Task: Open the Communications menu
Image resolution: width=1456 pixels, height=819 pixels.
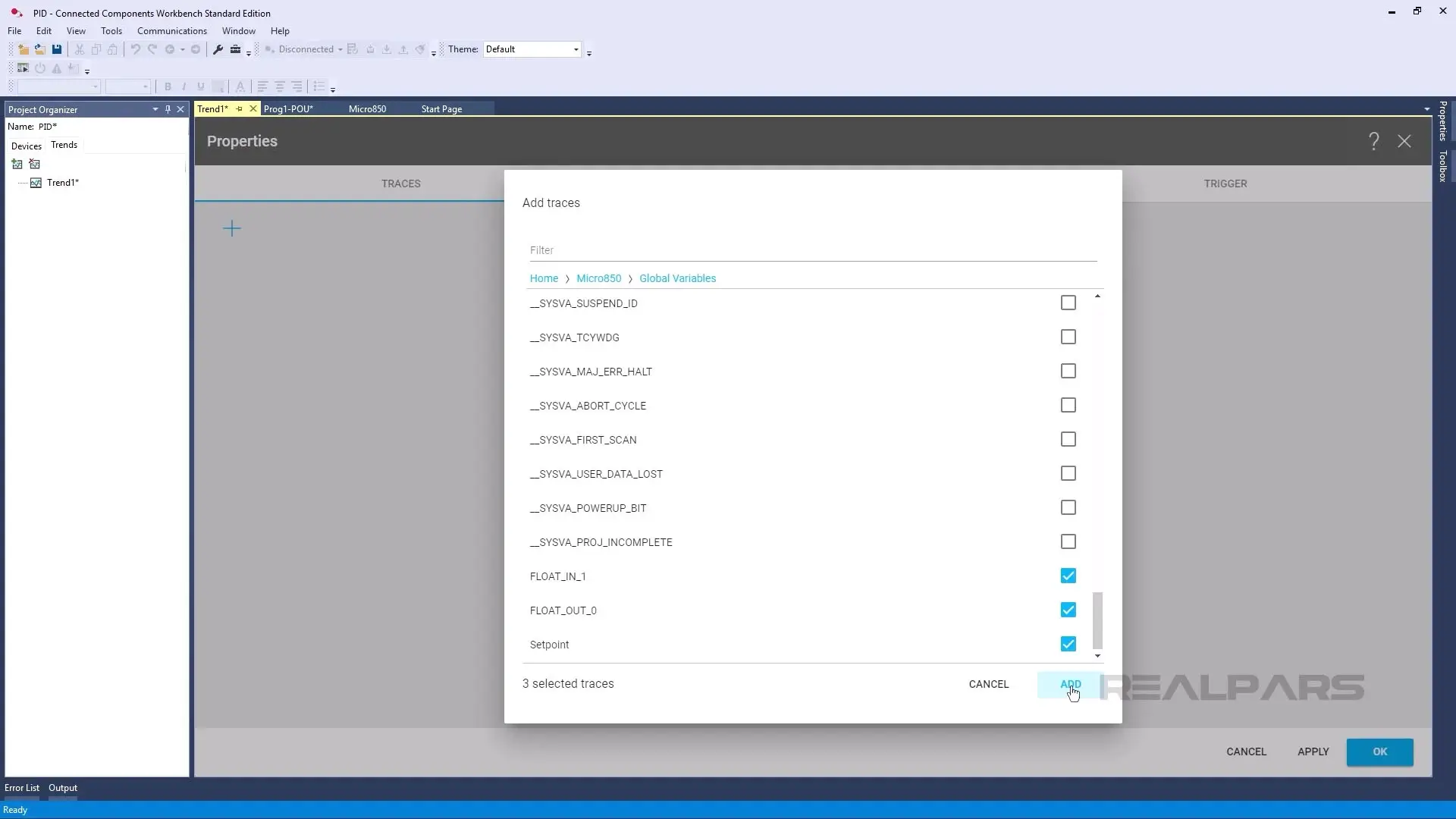Action: click(x=172, y=30)
